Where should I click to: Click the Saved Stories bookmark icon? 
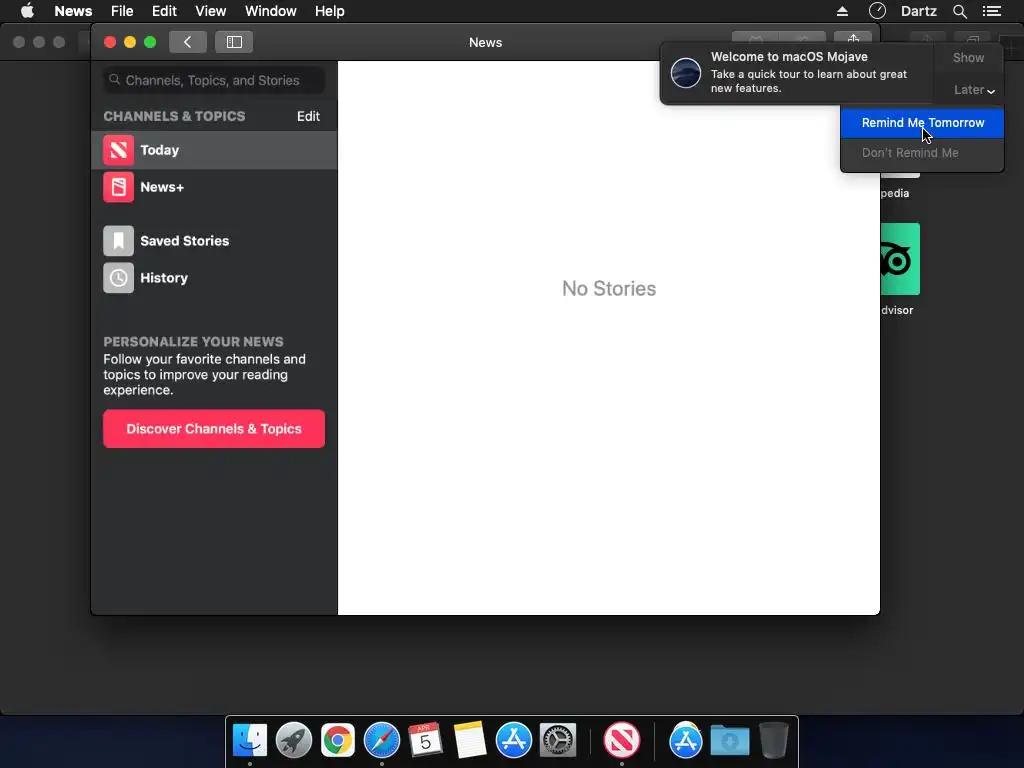click(x=118, y=241)
